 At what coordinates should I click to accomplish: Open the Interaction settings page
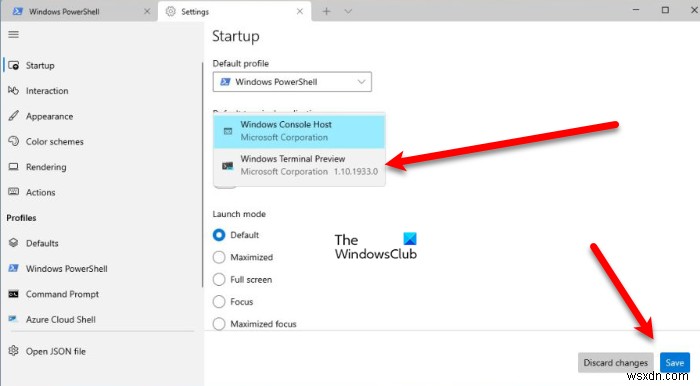pos(102,91)
